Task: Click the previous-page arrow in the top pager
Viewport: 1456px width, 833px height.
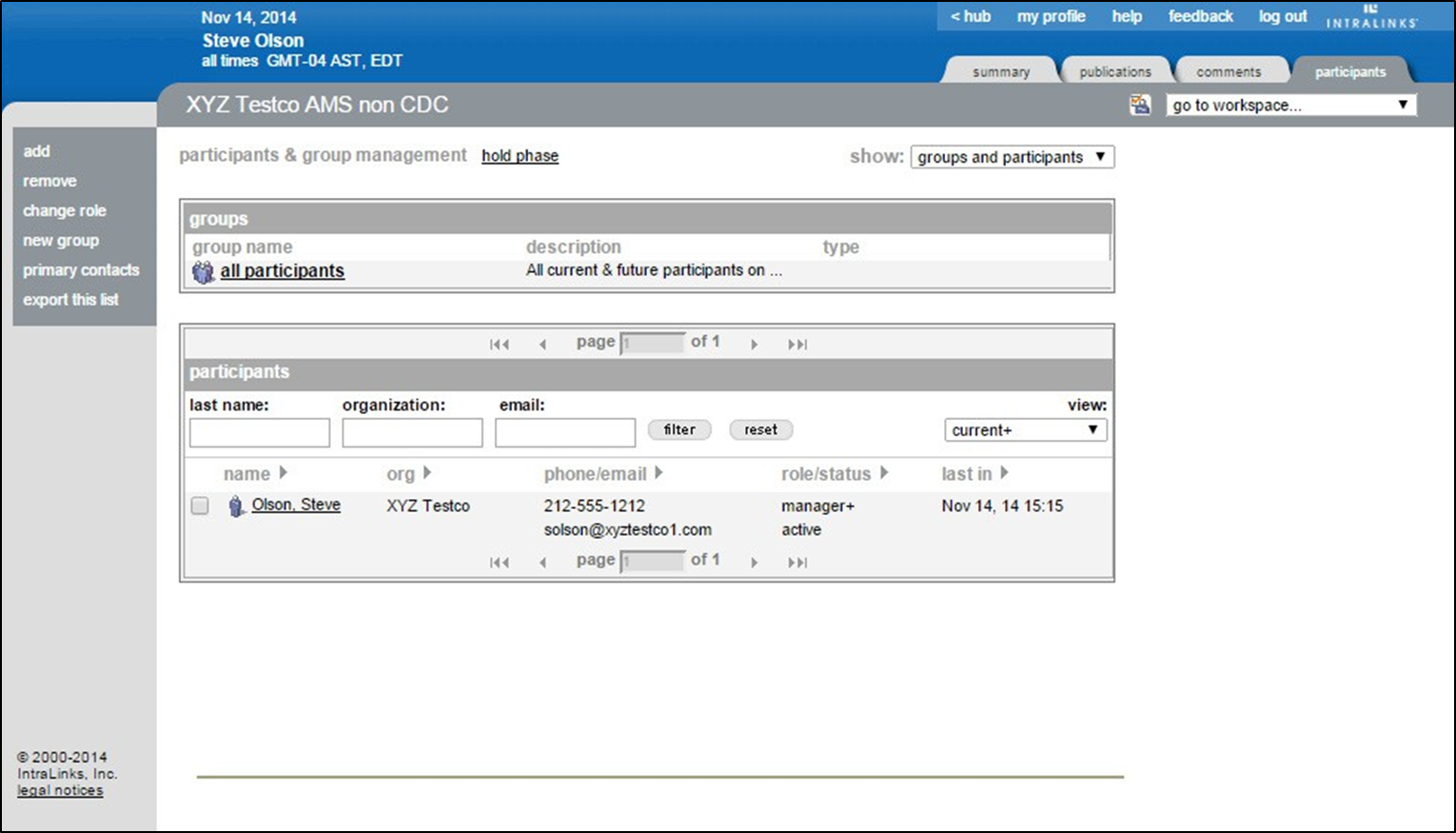Action: (542, 343)
